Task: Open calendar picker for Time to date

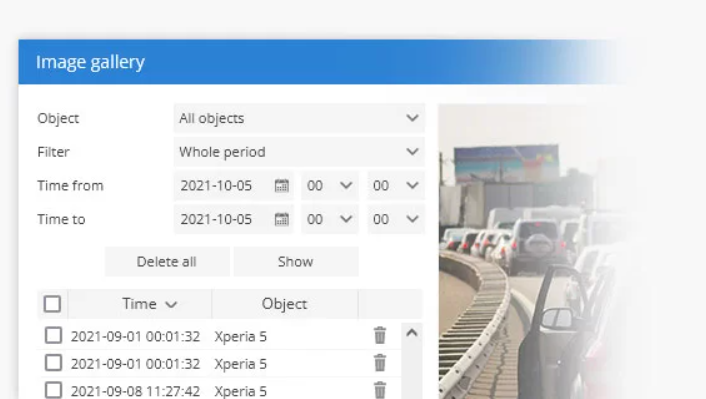Action: pos(281,219)
